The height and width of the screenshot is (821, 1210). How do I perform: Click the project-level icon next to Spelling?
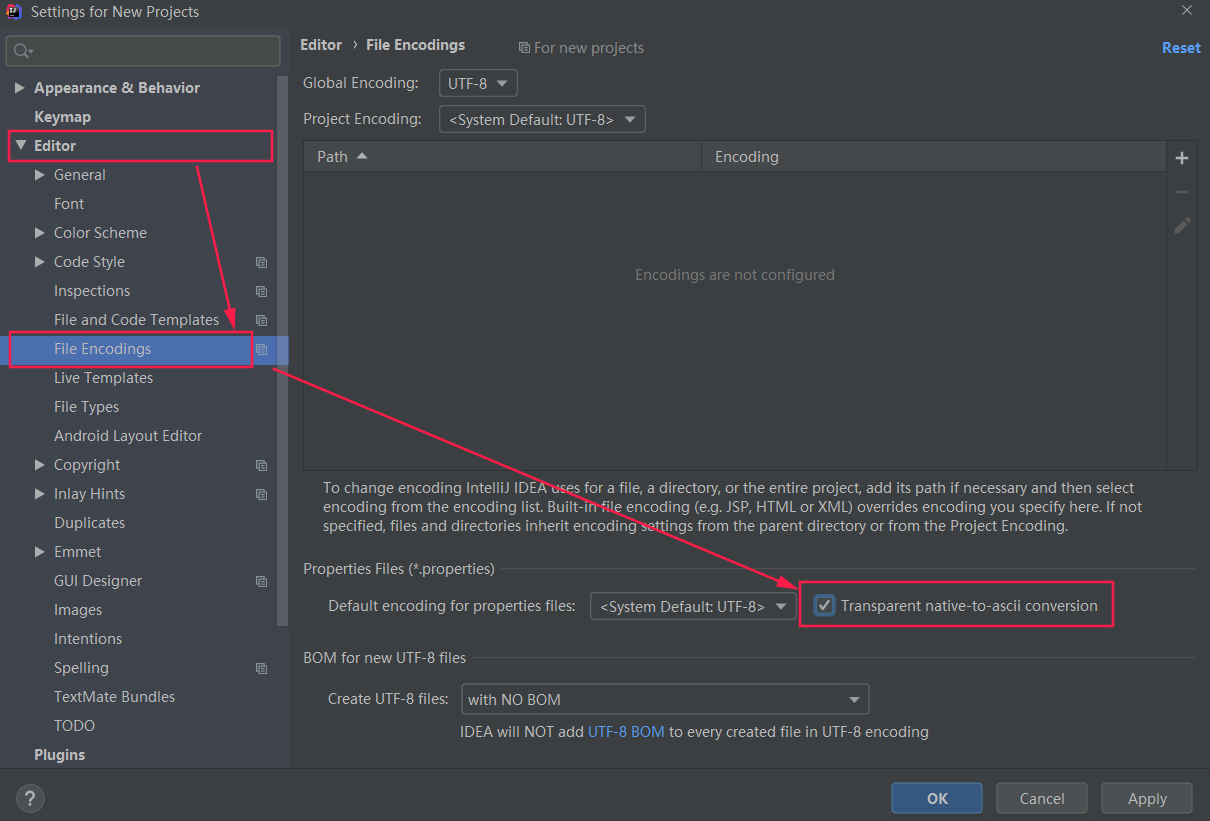pos(261,668)
